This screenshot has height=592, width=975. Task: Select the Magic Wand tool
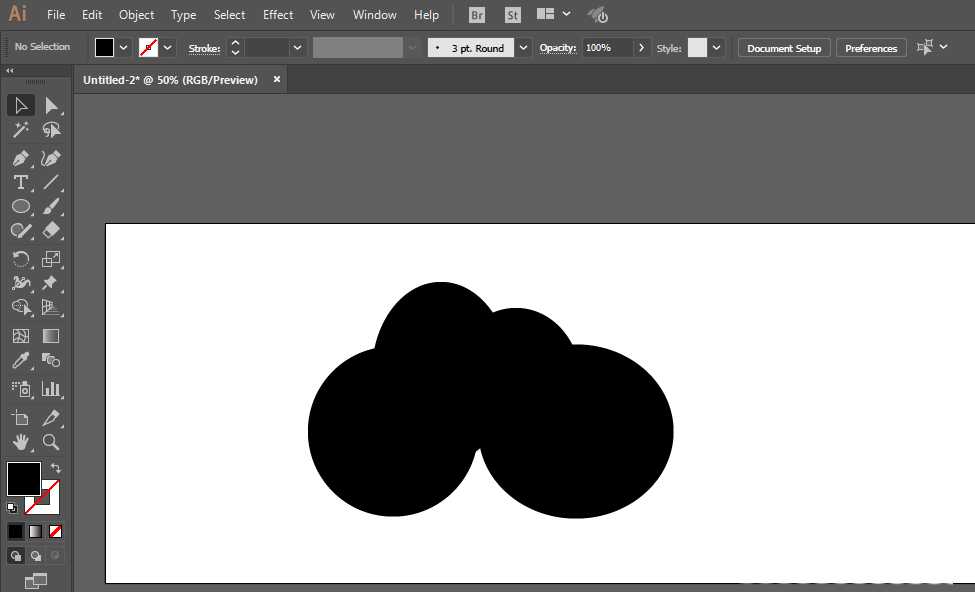pos(21,129)
